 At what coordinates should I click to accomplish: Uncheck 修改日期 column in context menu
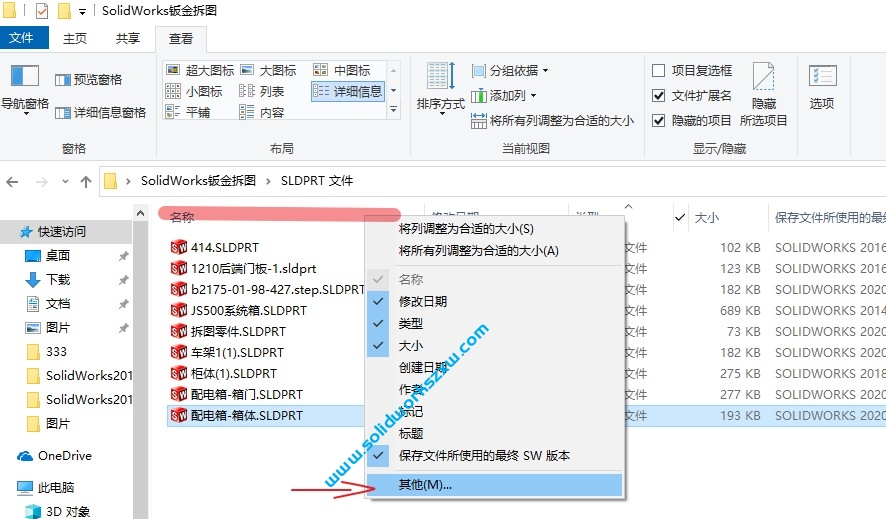(495, 302)
